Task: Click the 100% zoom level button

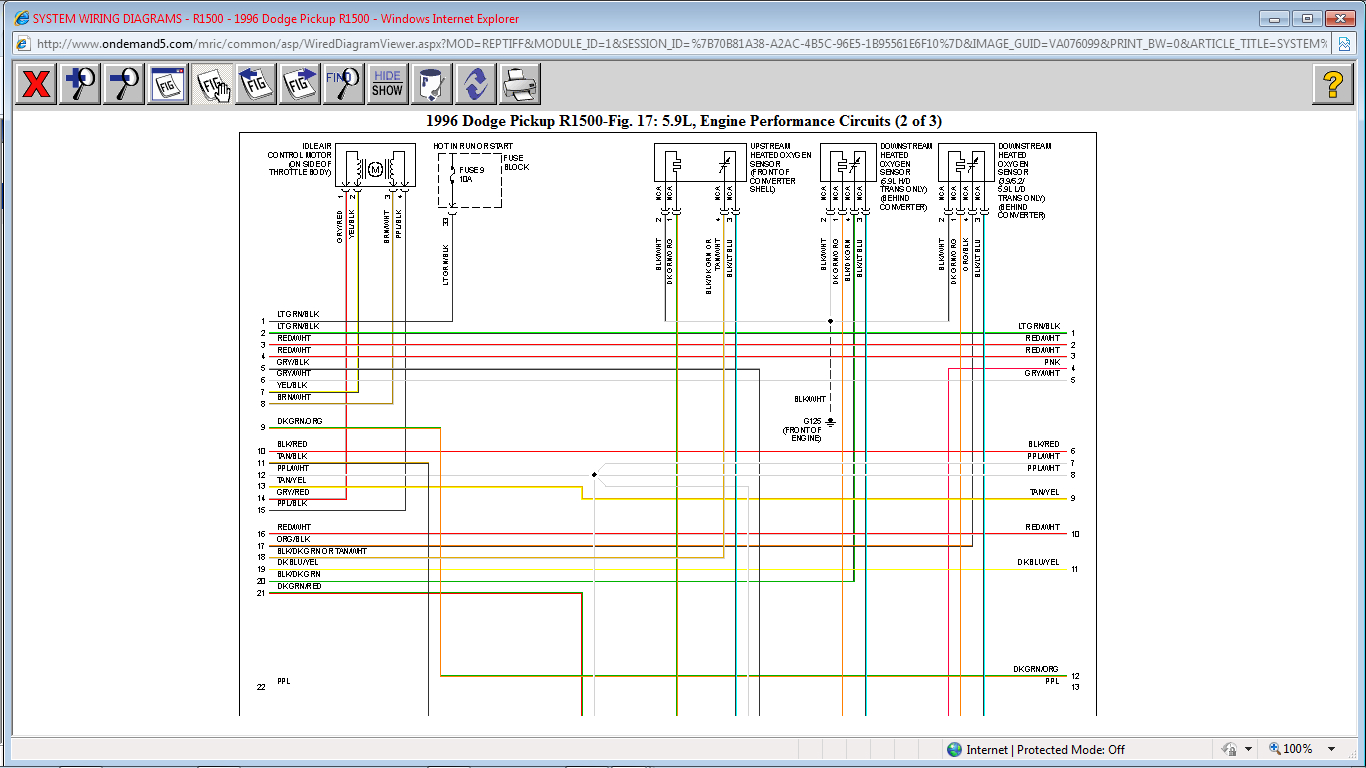Action: click(1291, 749)
